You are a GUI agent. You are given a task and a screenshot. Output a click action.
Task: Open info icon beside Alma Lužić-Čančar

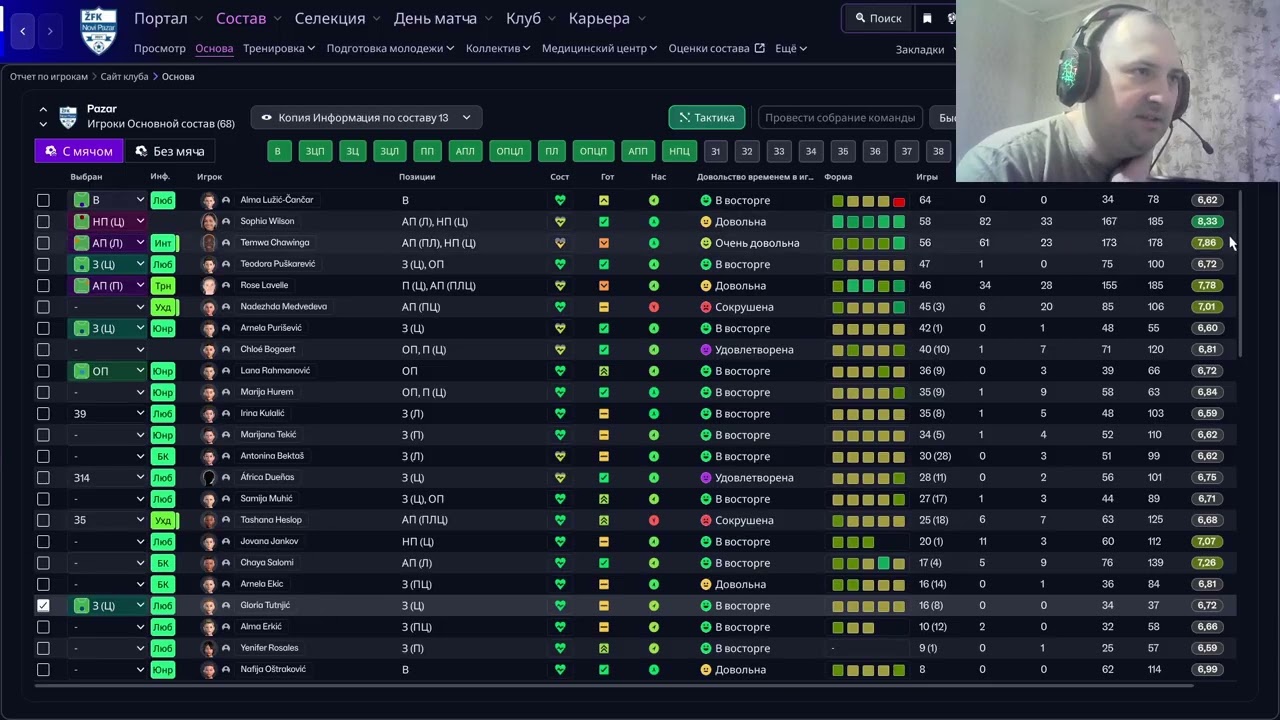pos(226,200)
